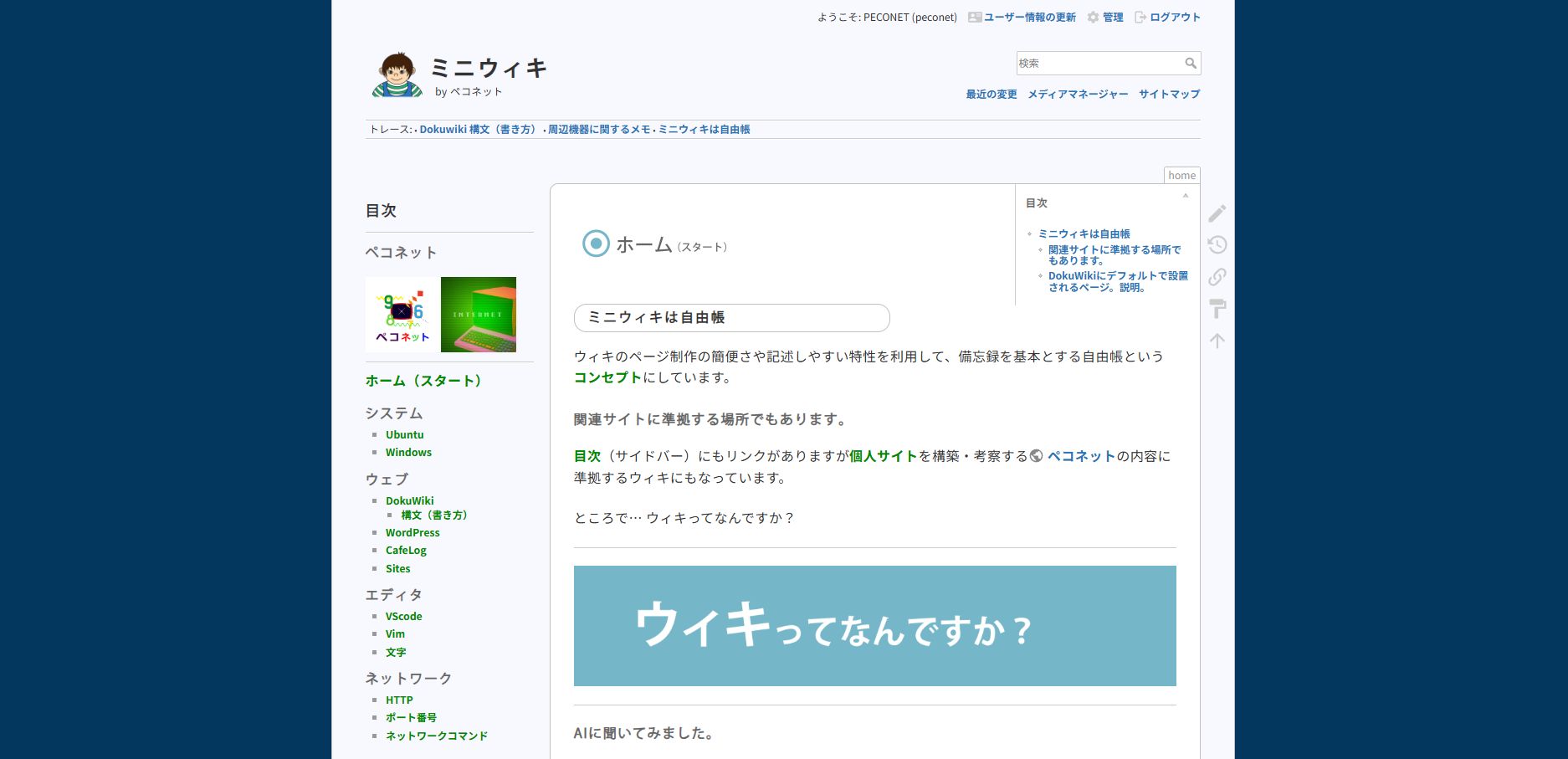Click the search magnifier icon

coord(1191,64)
